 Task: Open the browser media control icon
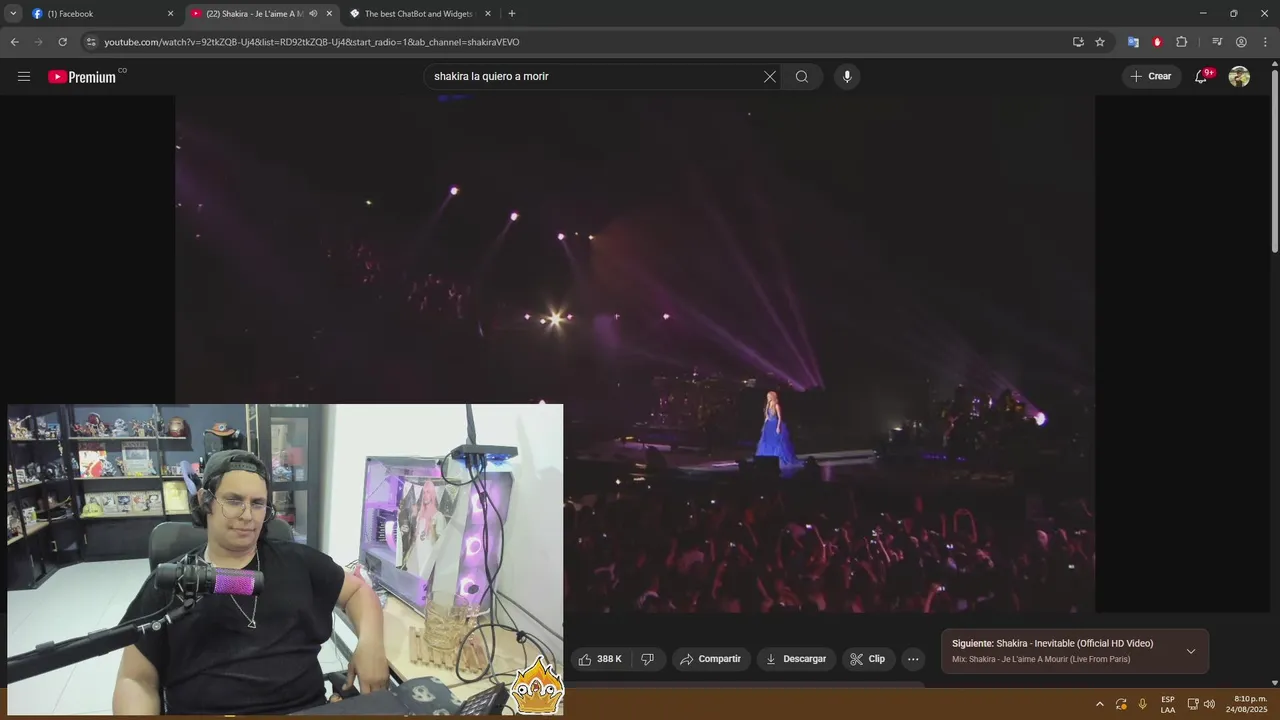pos(1217,42)
